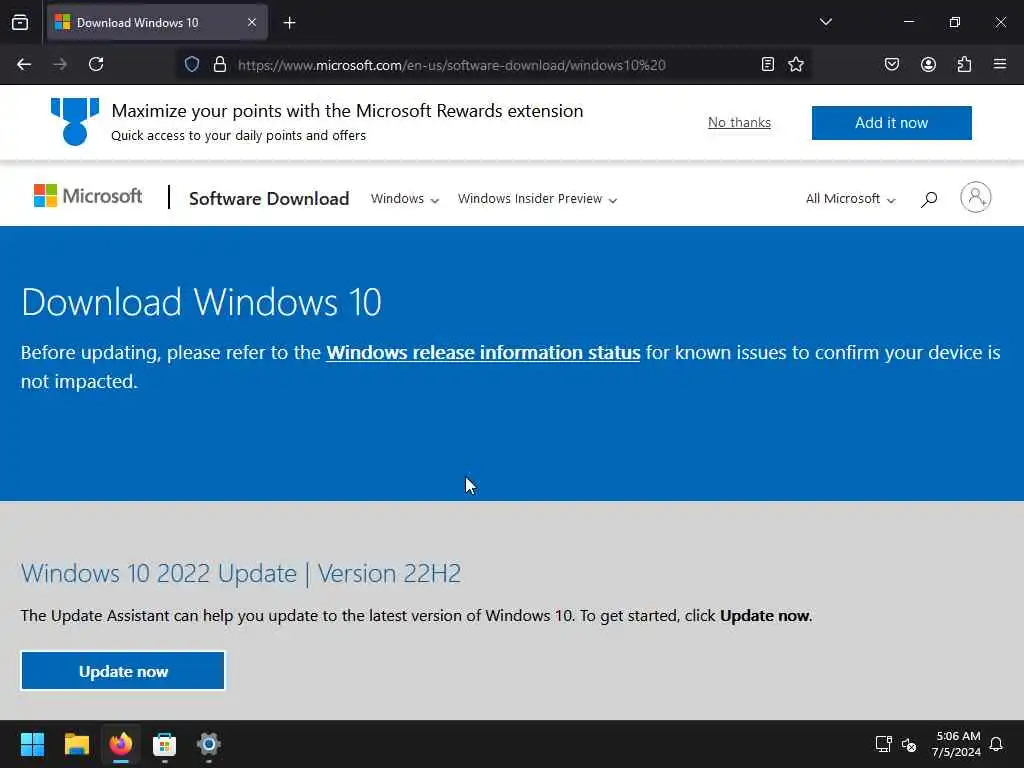Viewport: 1024px width, 768px height.
Task: Click the forward navigation arrow
Action: pos(60,64)
